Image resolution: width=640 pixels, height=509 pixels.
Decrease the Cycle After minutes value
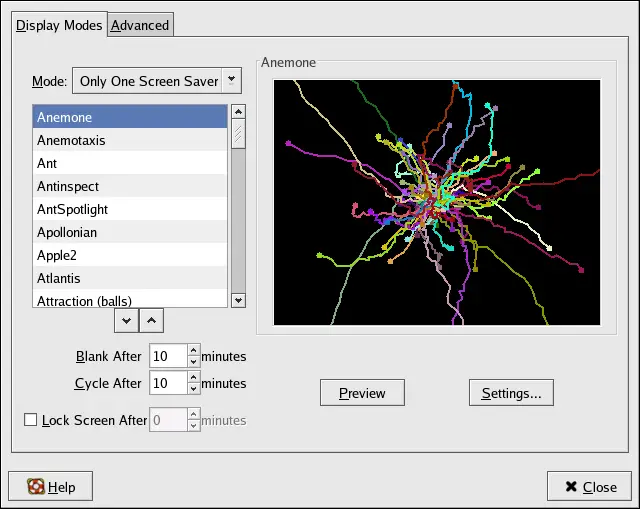coord(193,388)
